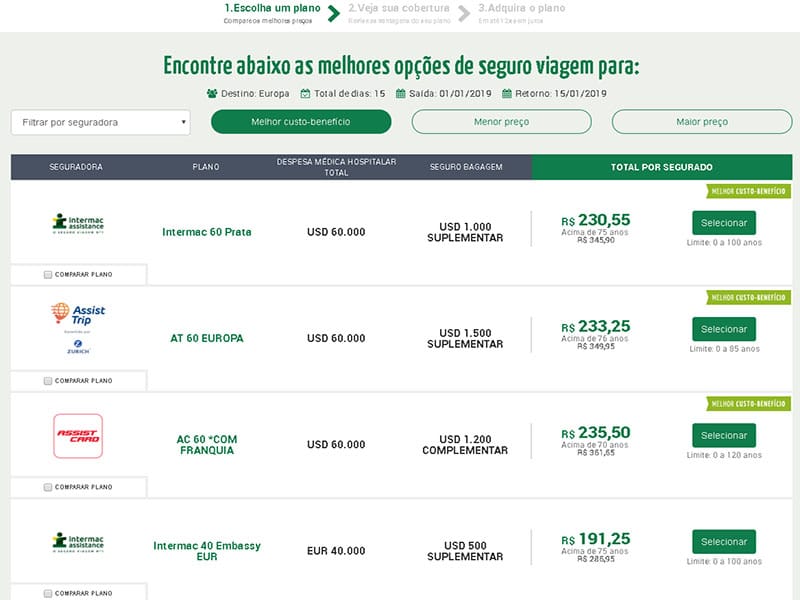Click the Zurich logo under Assist Trip
Image resolution: width=800 pixels, height=600 pixels.
pos(78,346)
